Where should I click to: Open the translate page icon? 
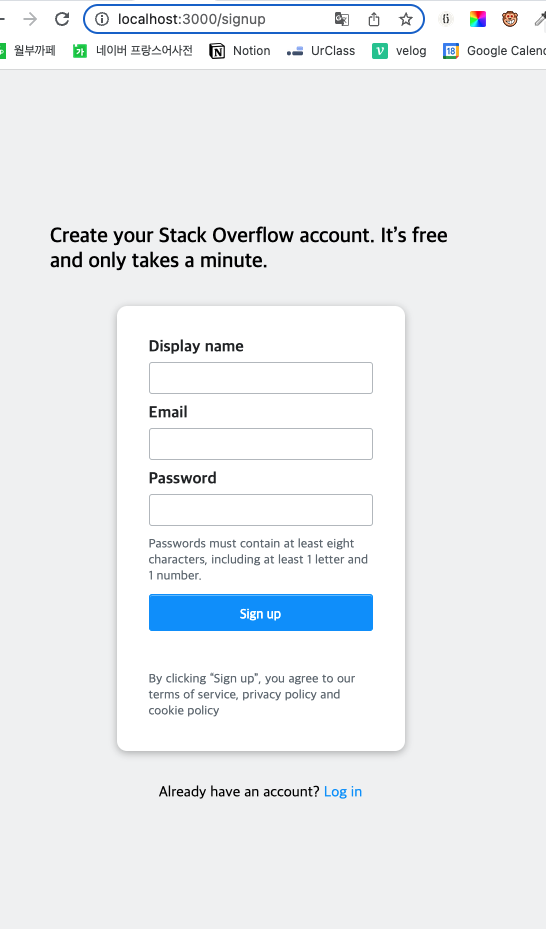[342, 19]
